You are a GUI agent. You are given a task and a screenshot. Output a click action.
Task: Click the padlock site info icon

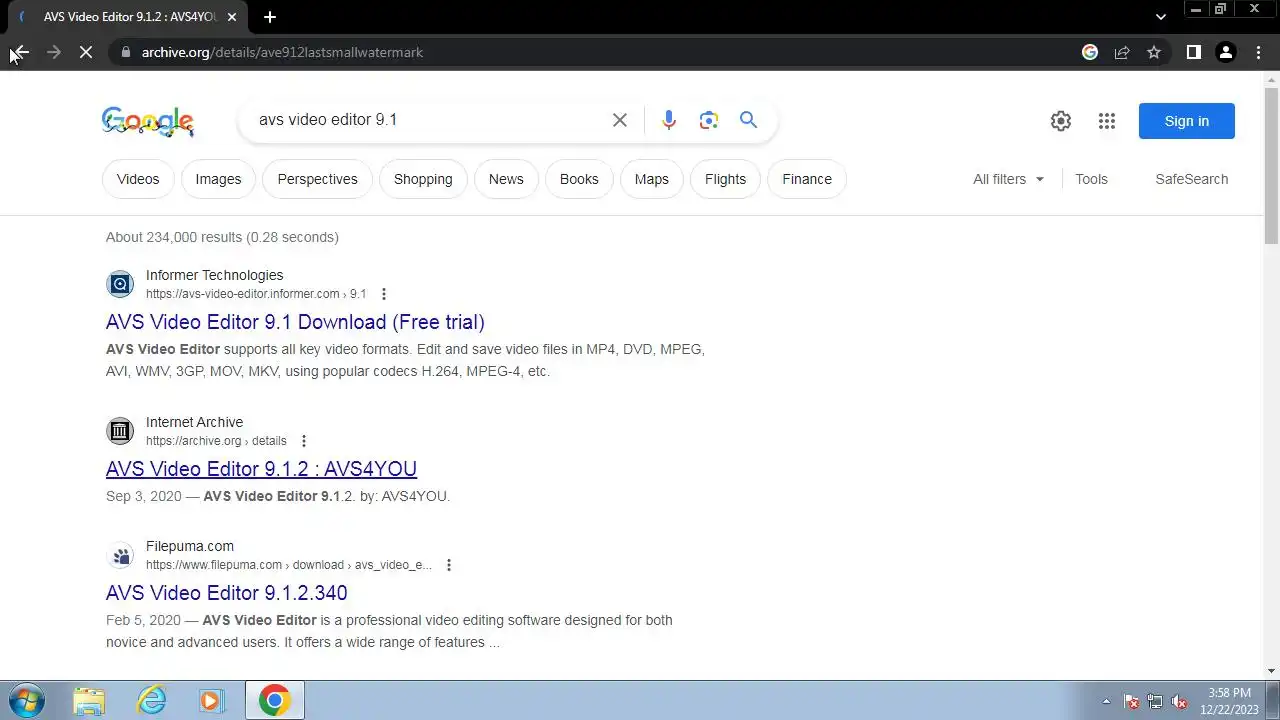pos(125,52)
